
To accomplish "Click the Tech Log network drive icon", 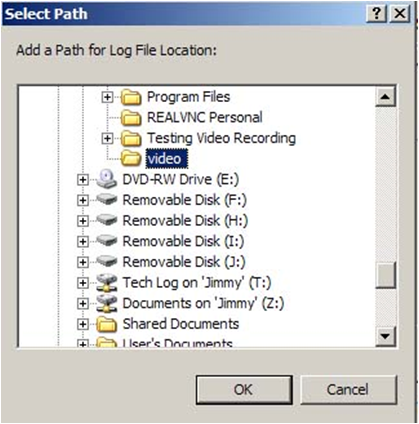I will click(x=107, y=283).
